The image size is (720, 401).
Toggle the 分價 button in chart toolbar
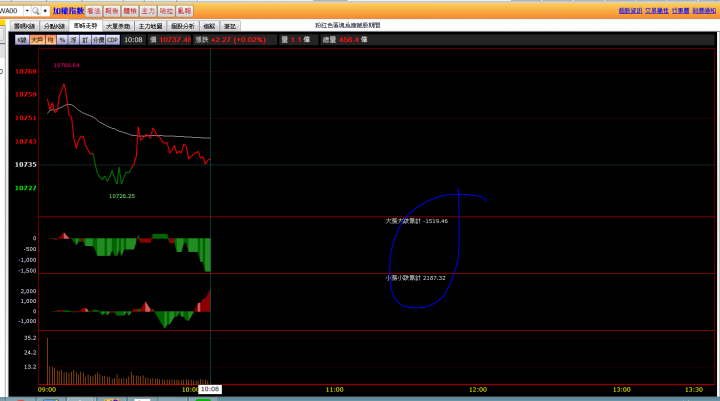[98, 40]
